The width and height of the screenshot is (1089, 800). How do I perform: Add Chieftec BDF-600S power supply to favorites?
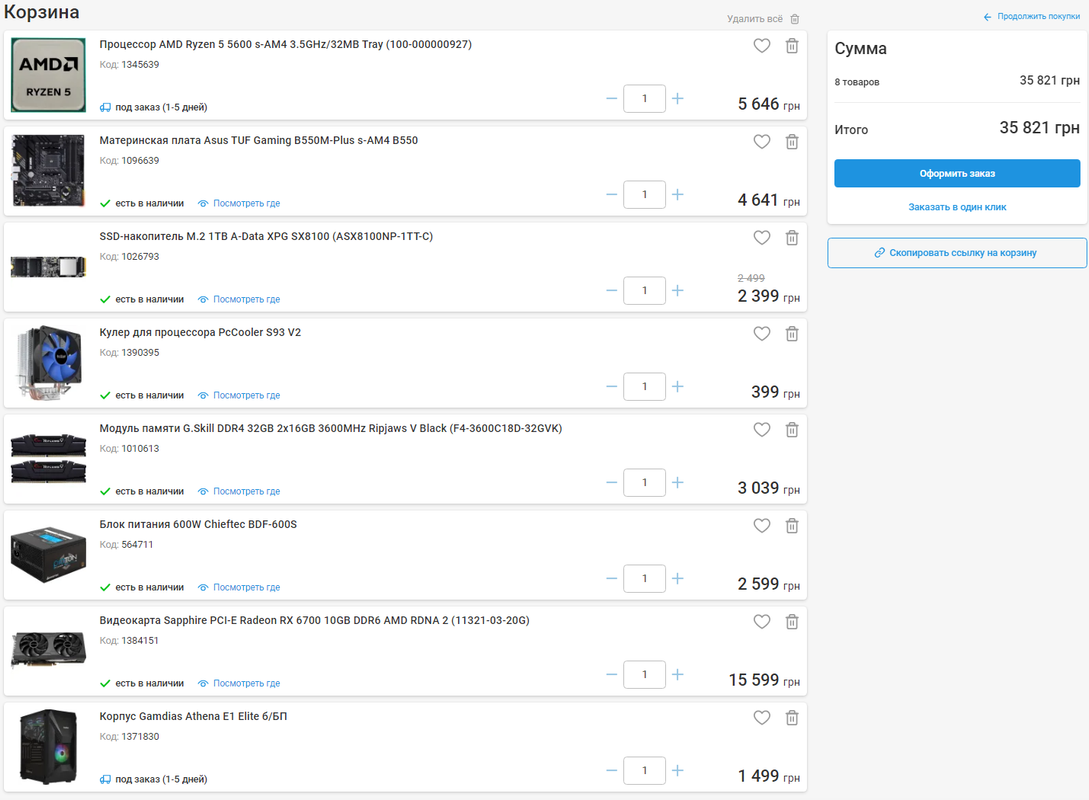(x=762, y=526)
